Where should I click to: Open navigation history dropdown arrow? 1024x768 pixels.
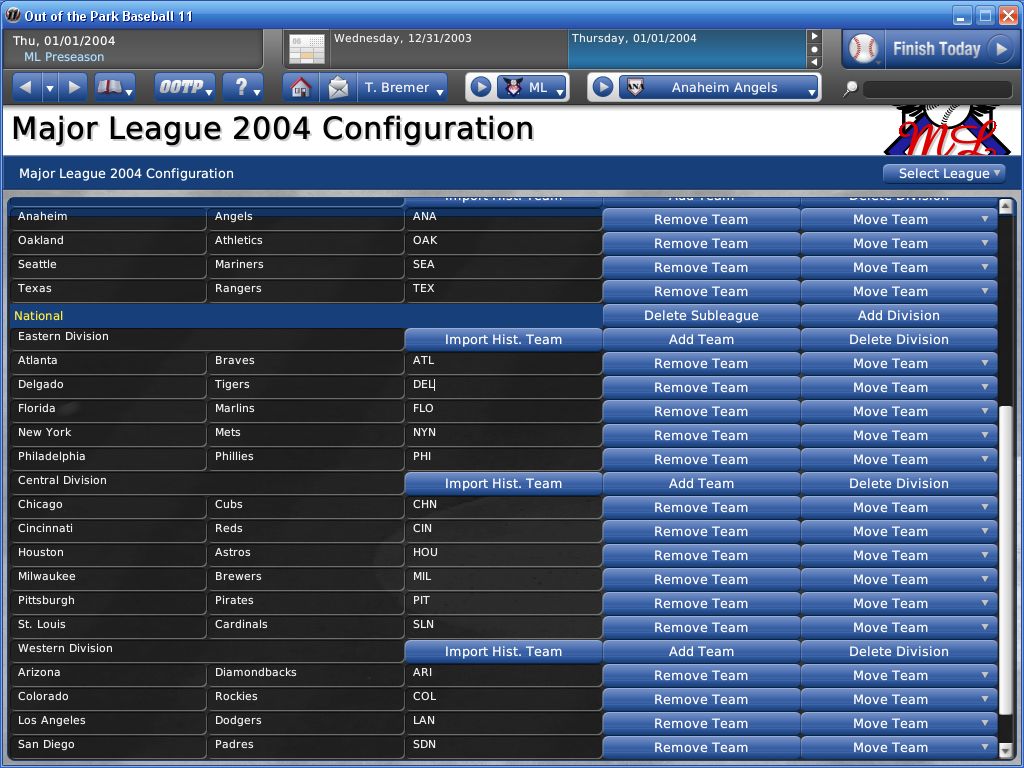click(x=50, y=87)
